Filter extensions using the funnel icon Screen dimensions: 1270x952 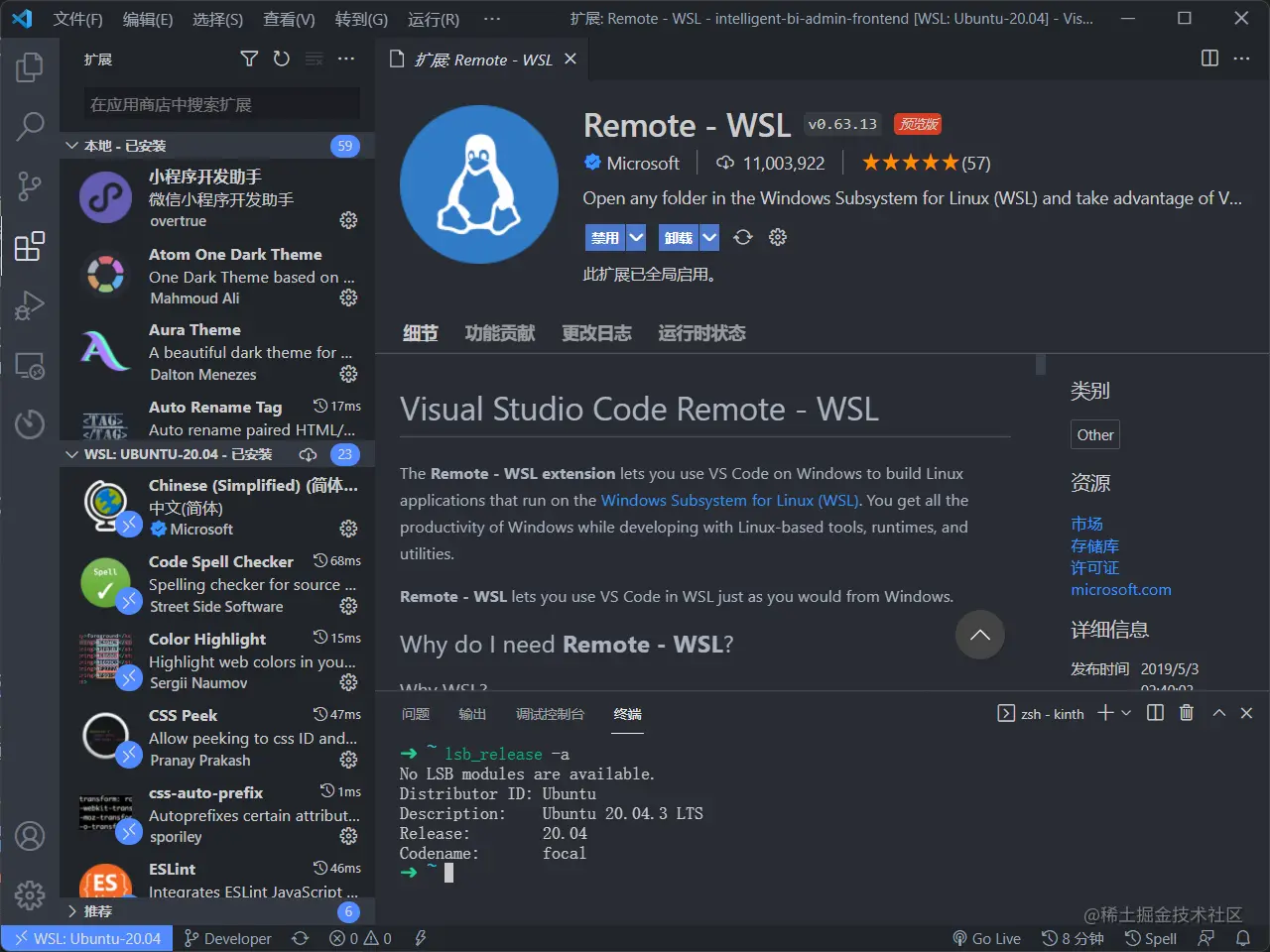[x=249, y=59]
